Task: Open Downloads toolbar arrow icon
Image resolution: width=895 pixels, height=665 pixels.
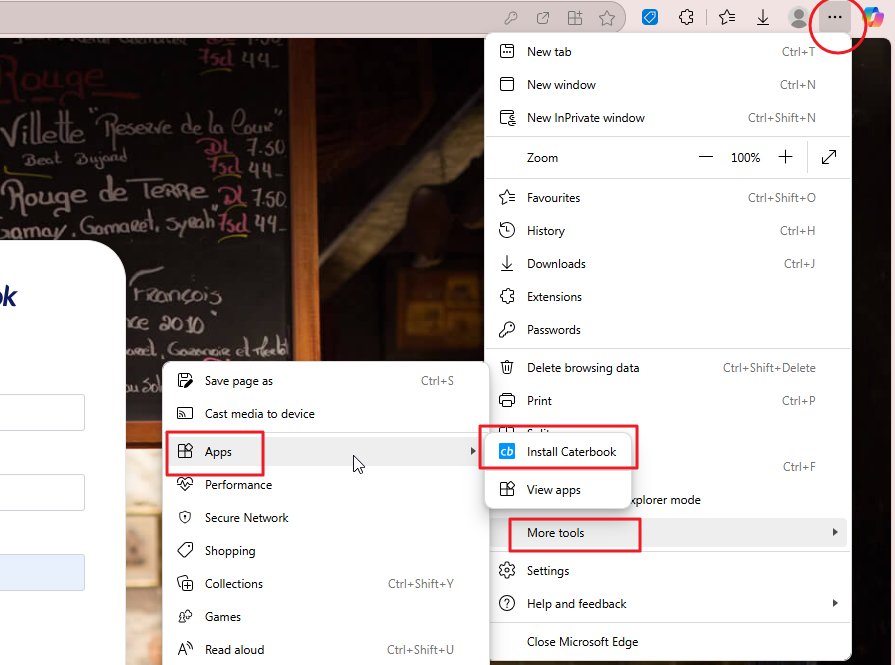Action: pos(763,18)
